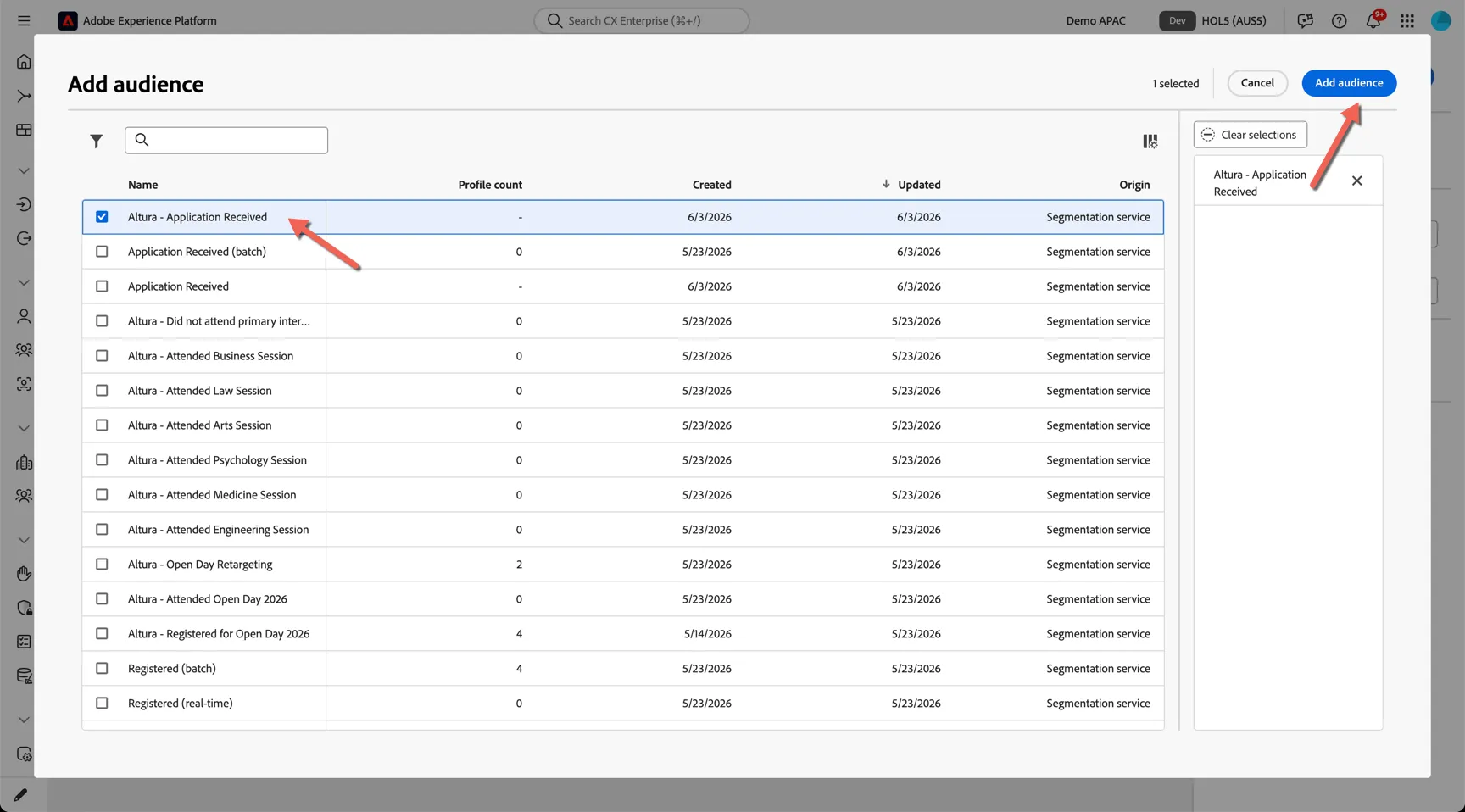
Task: Click the Altura - Attended Psychology Session name
Action: pos(217,460)
